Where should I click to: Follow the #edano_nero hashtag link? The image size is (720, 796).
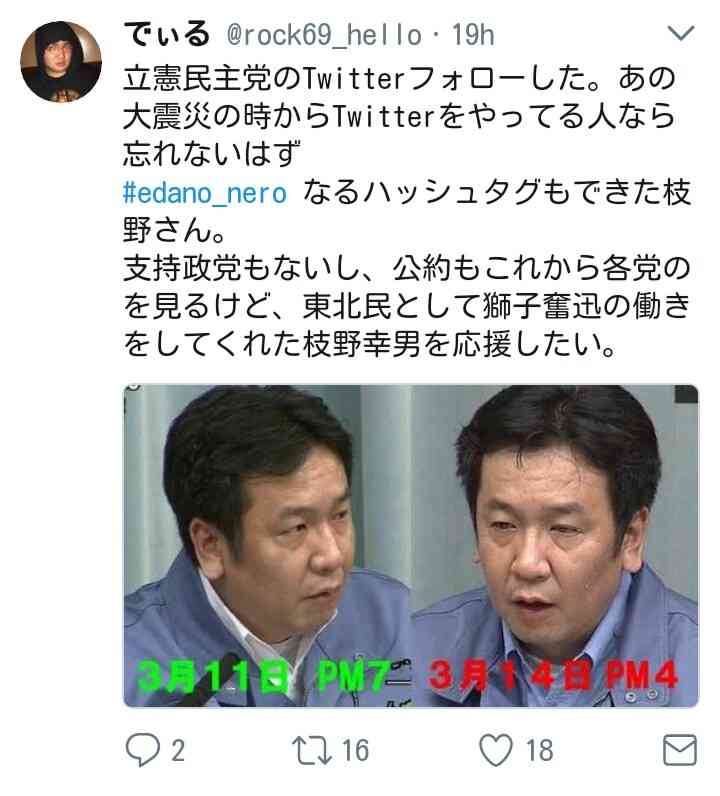tap(205, 194)
